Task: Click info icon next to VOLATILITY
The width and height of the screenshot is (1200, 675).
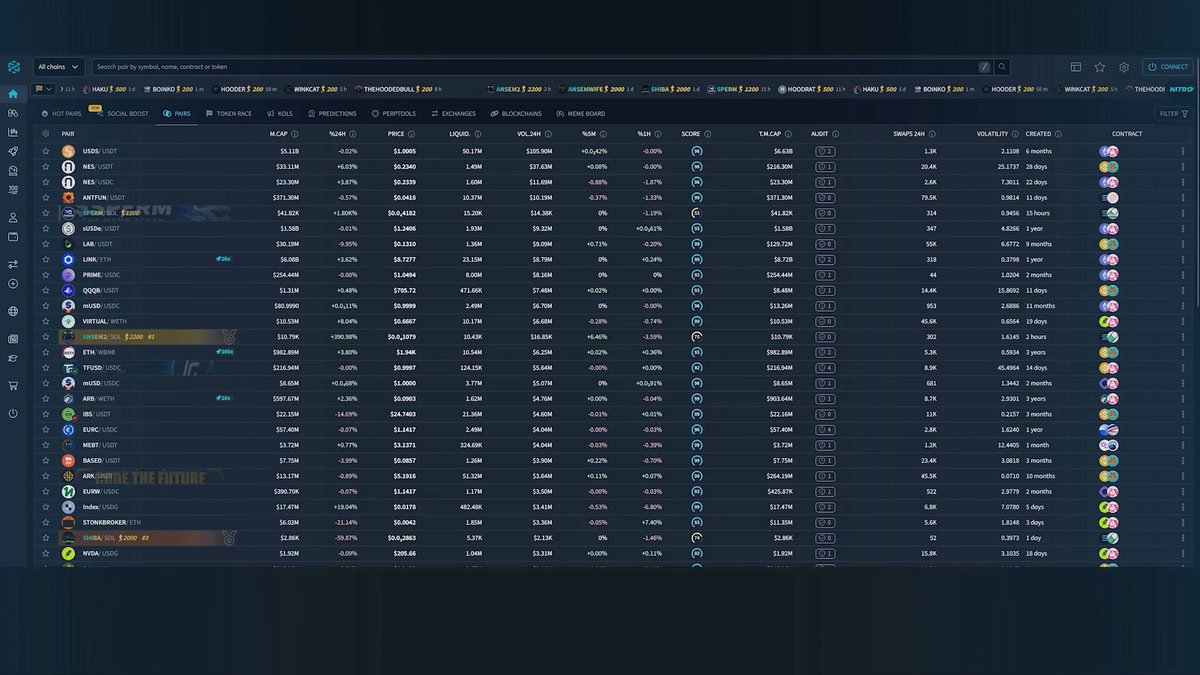Action: tap(1015, 133)
